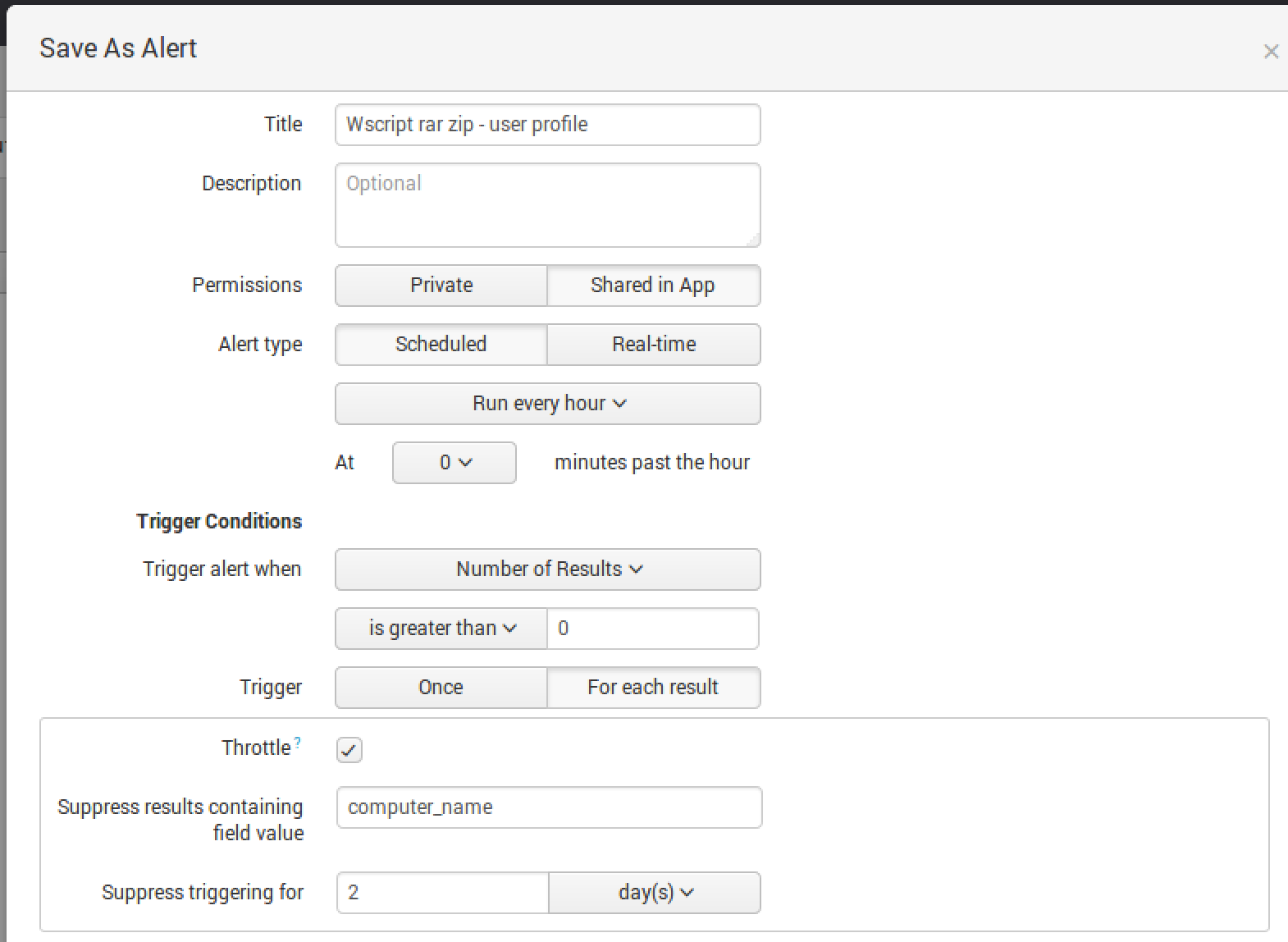Uncheck the Throttle checkbox
Screen dimensions: 1288x942
pyautogui.click(x=349, y=749)
